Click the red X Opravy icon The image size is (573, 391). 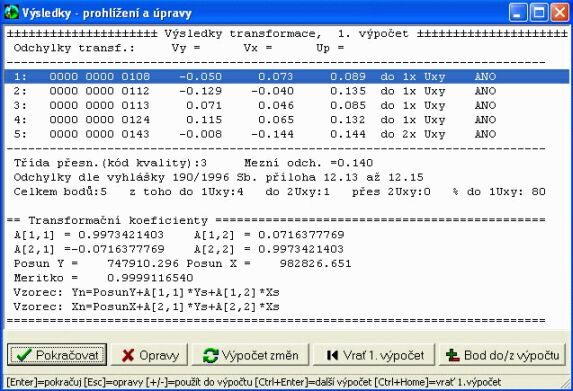pyautogui.click(x=128, y=355)
